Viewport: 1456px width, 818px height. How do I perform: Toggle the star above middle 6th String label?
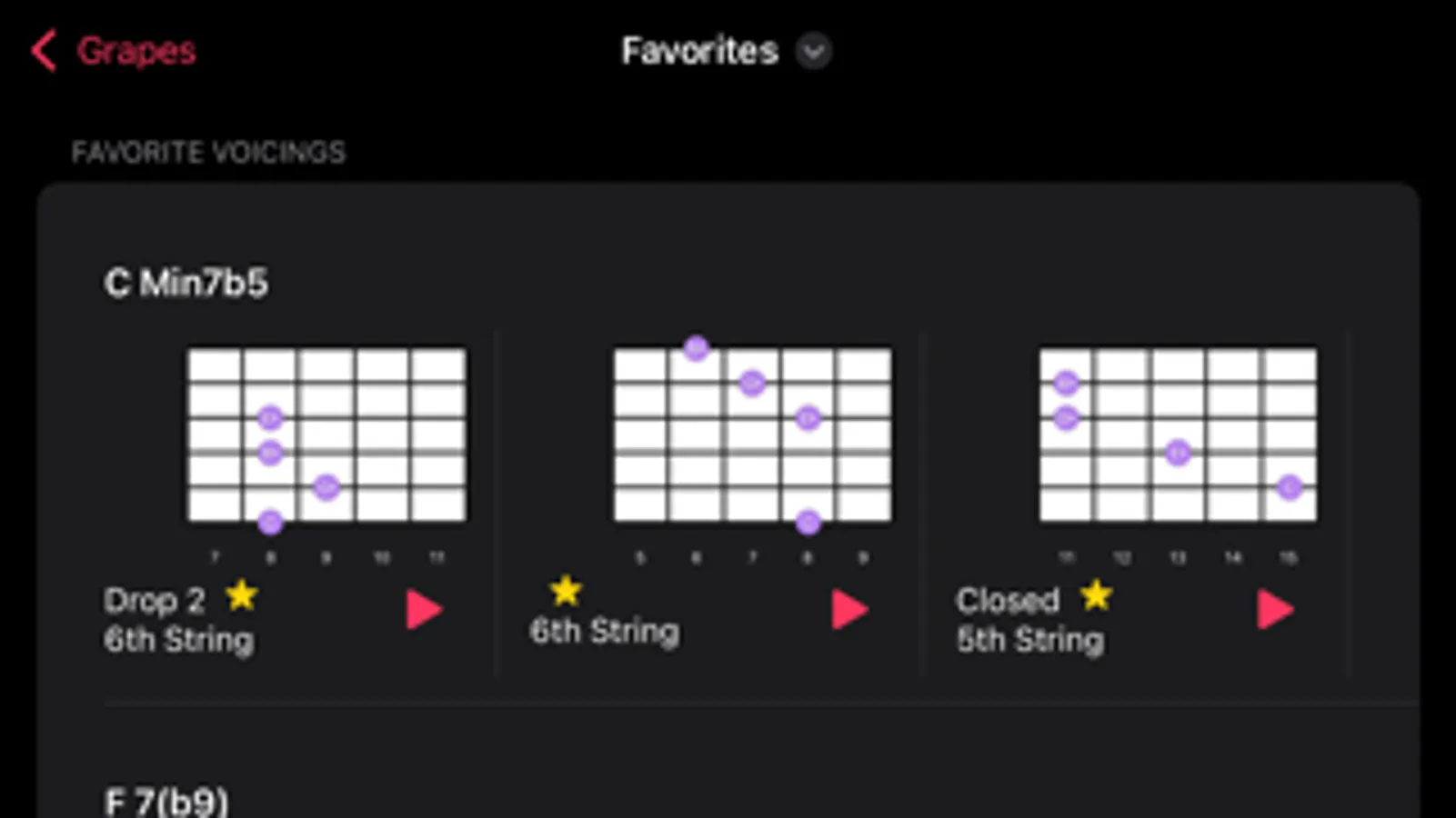pyautogui.click(x=566, y=591)
